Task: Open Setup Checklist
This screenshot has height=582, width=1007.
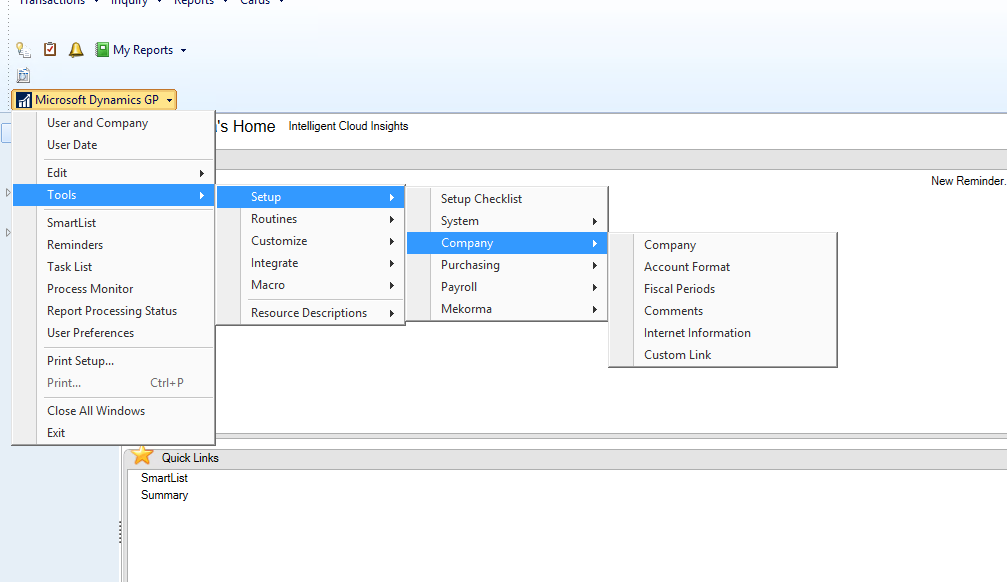Action: tap(507, 199)
